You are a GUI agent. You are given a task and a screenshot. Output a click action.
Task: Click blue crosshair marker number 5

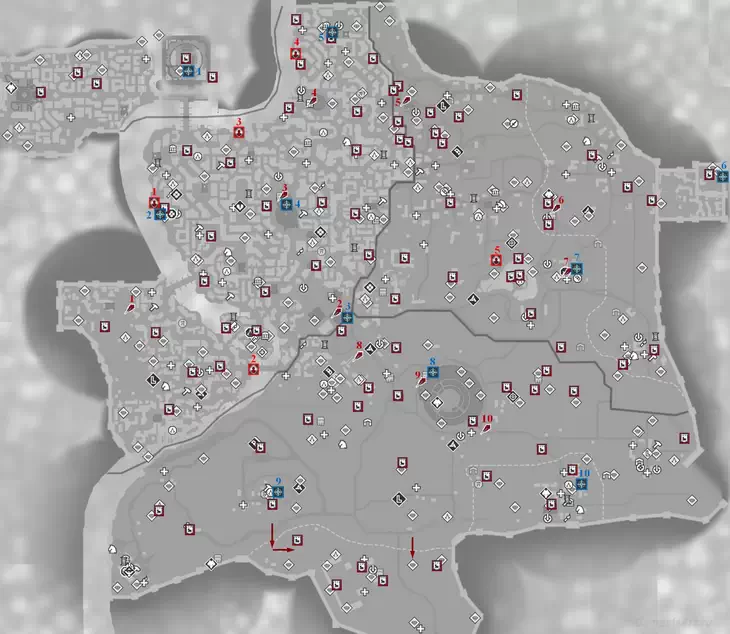click(x=332, y=32)
